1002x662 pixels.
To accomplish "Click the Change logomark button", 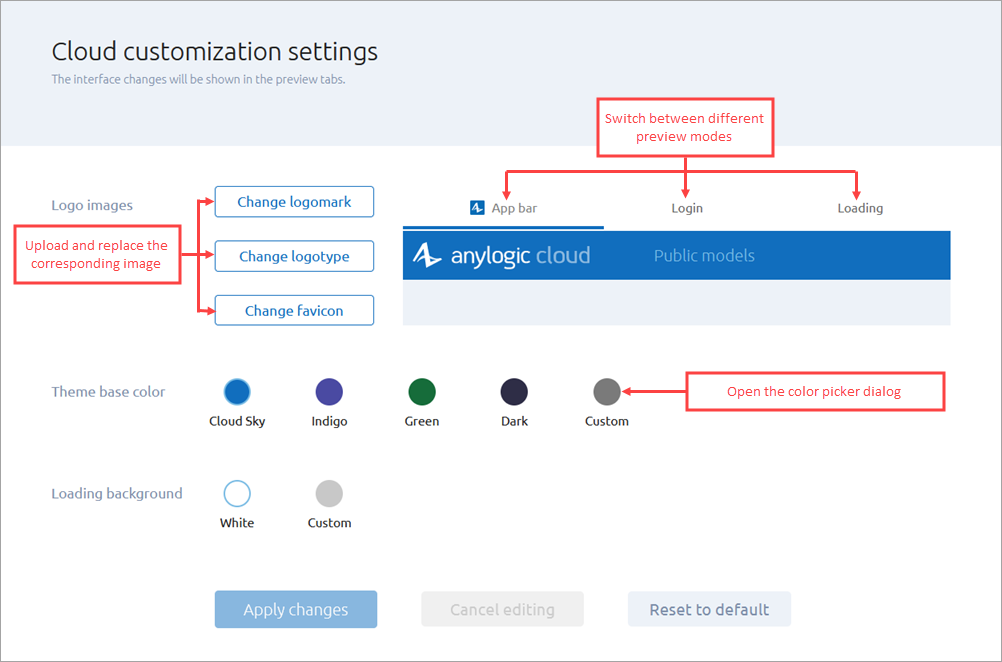I will (x=294, y=202).
